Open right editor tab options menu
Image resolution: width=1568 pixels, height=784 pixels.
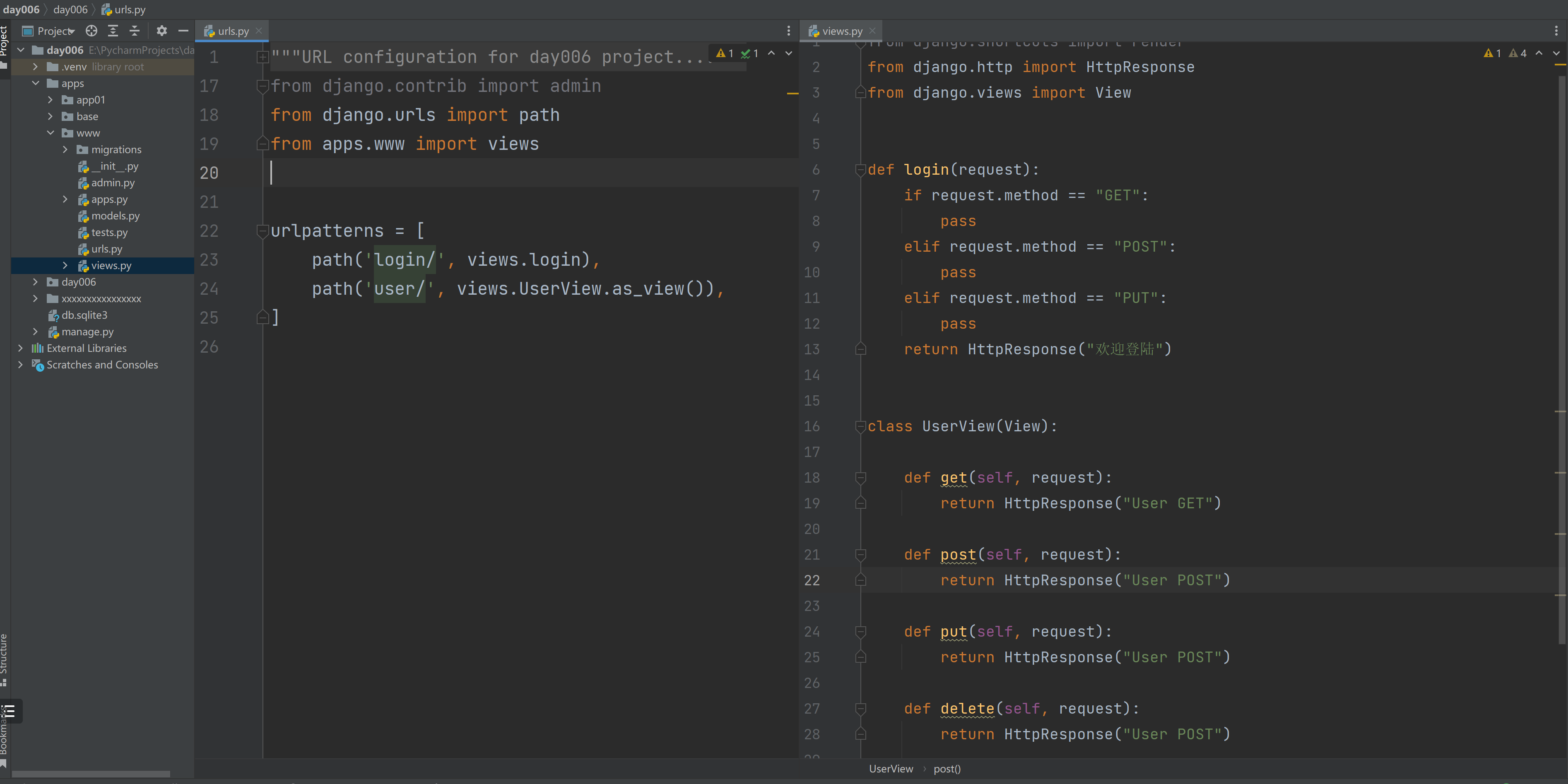1556,31
